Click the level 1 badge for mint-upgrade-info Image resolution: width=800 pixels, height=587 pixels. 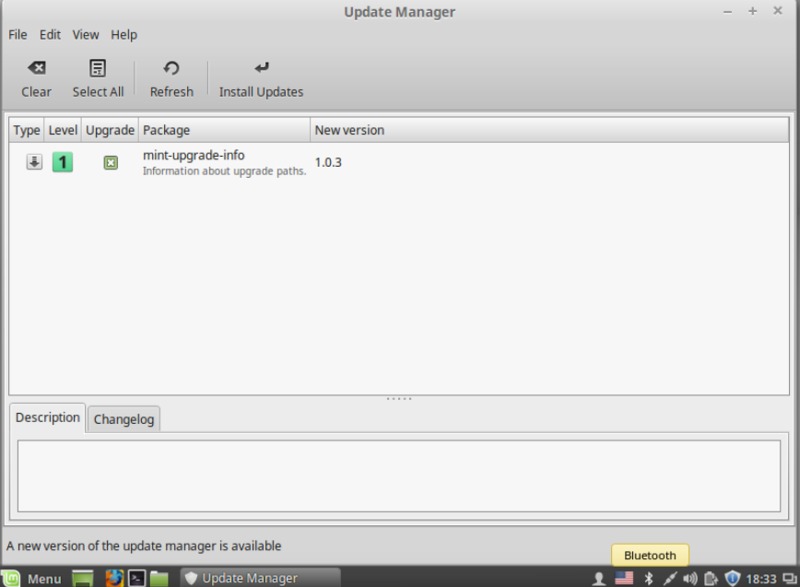pyautogui.click(x=62, y=162)
